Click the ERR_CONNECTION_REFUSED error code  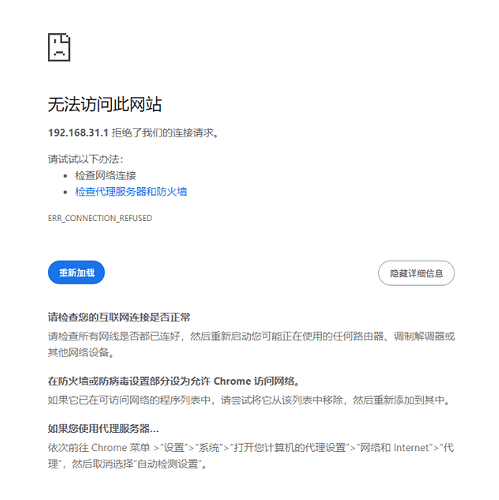(x=100, y=218)
